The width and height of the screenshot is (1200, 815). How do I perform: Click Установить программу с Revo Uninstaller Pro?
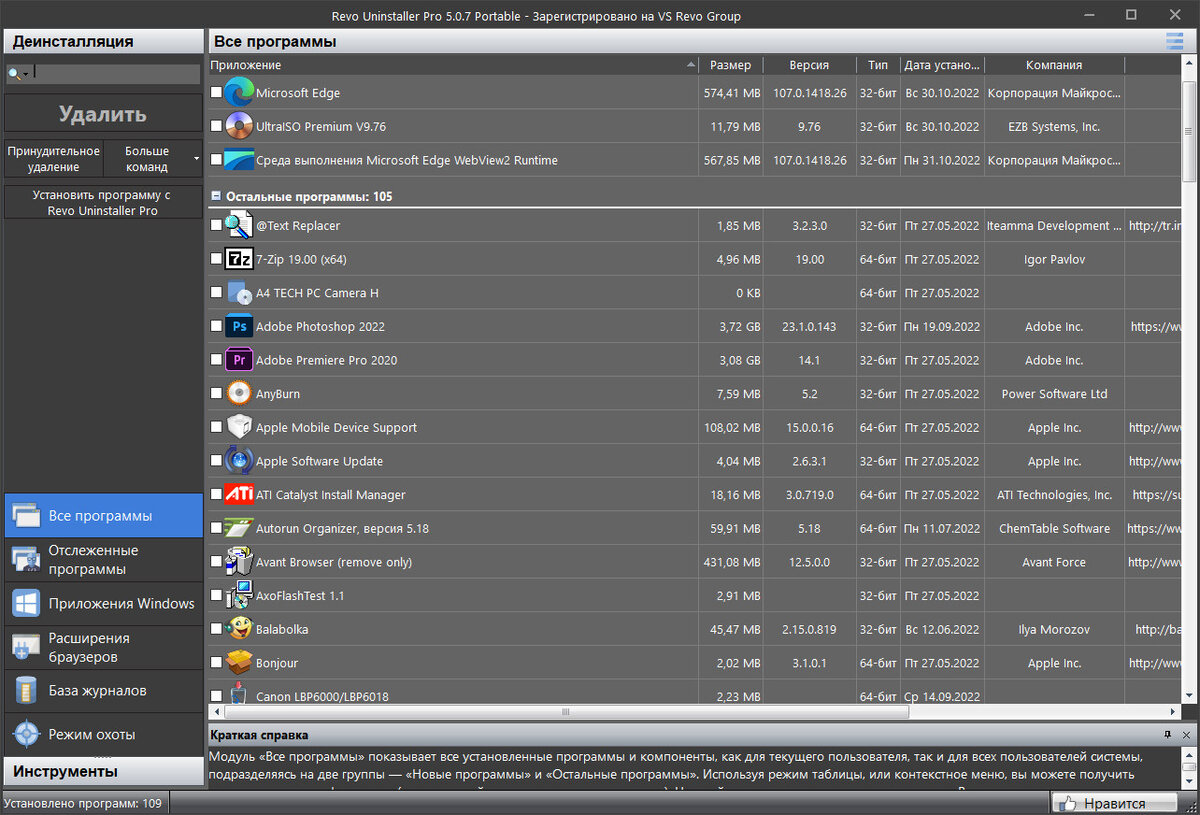click(x=103, y=203)
